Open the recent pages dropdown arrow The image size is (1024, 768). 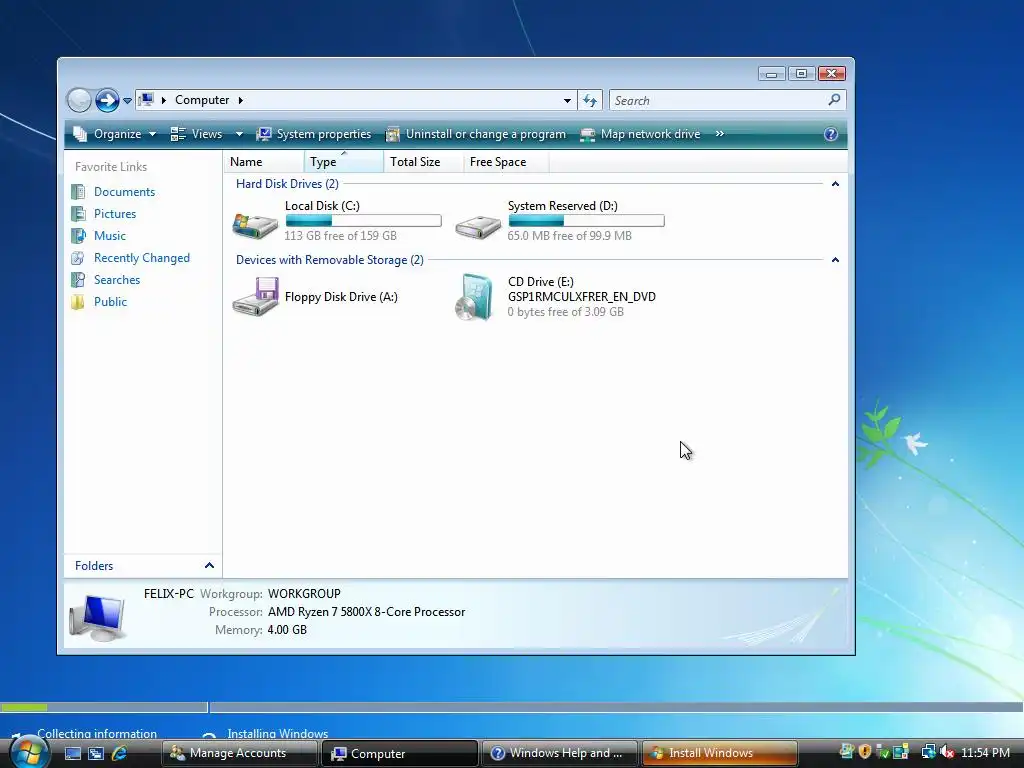(x=127, y=101)
